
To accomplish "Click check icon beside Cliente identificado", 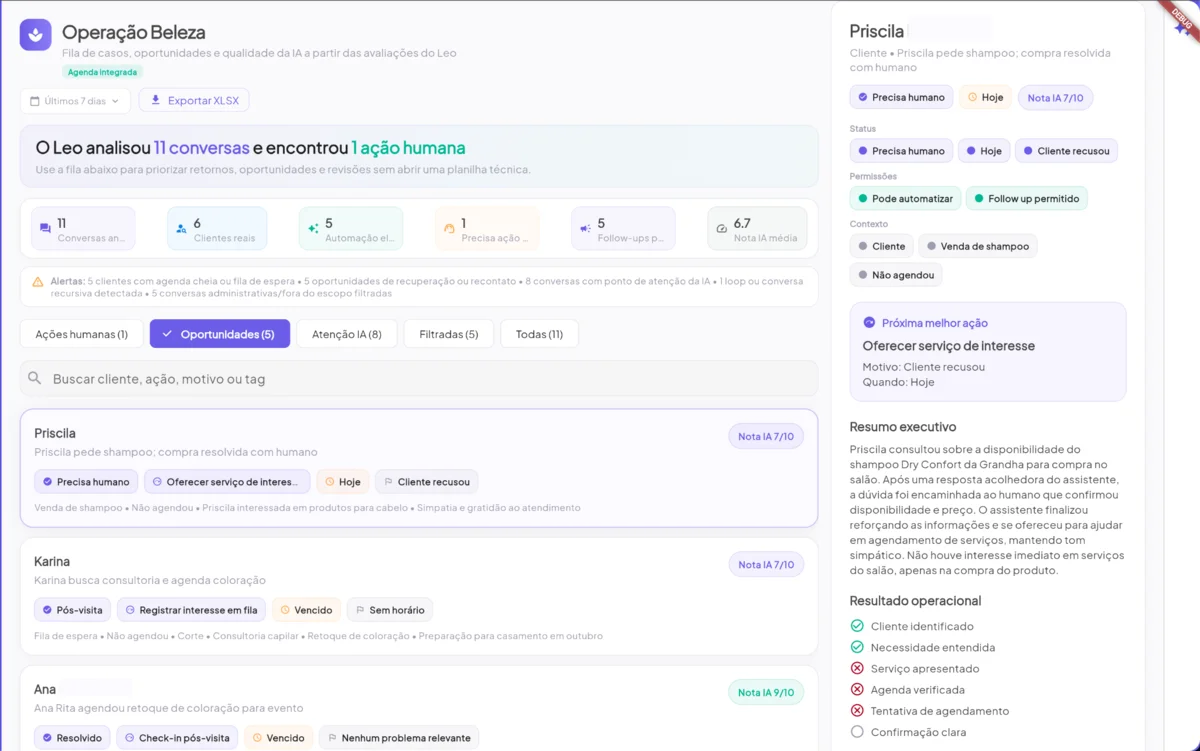I will tap(857, 626).
